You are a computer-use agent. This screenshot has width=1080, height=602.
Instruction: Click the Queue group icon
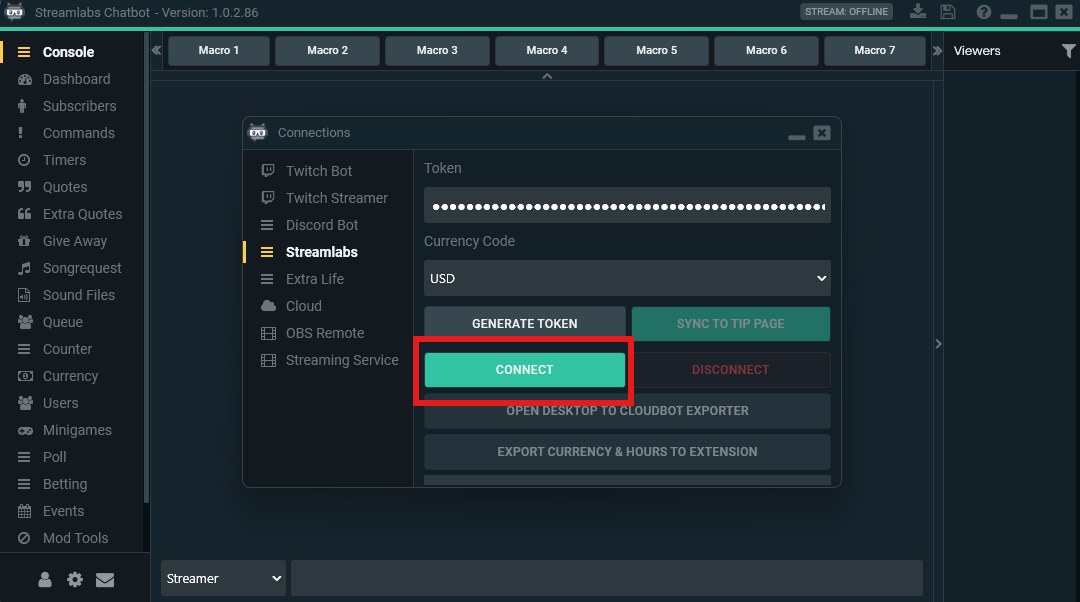(25, 322)
